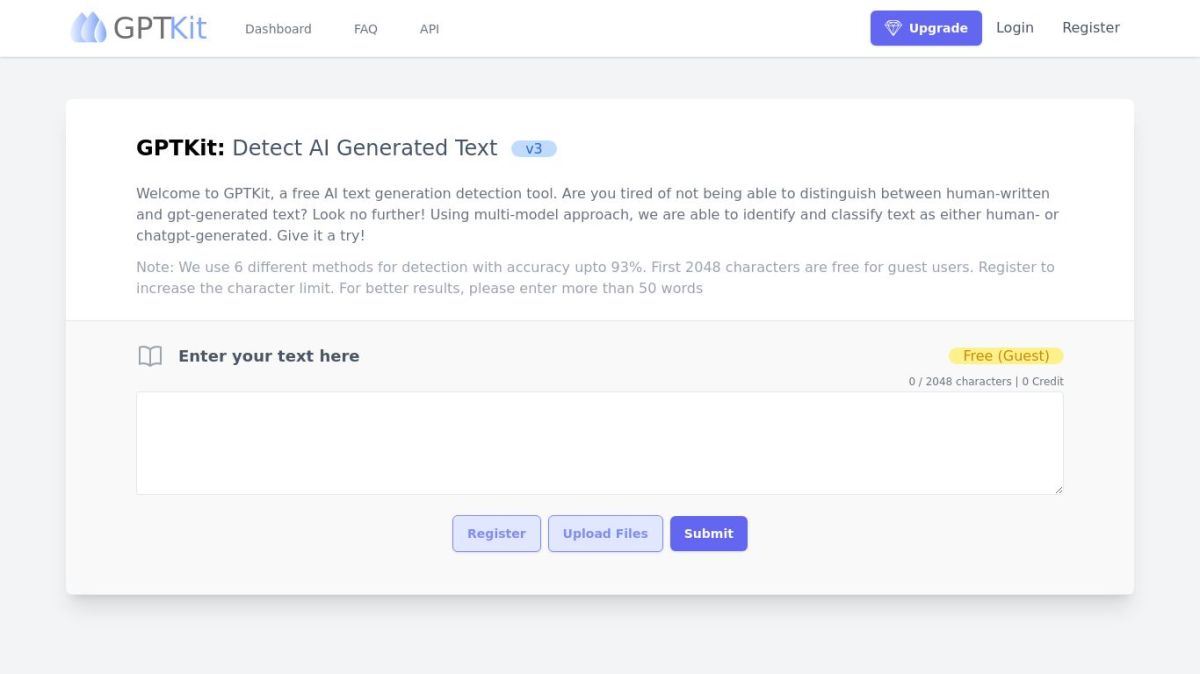The width and height of the screenshot is (1200, 674).
Task: Click the 'Enter your text here' label
Action: [268, 356]
